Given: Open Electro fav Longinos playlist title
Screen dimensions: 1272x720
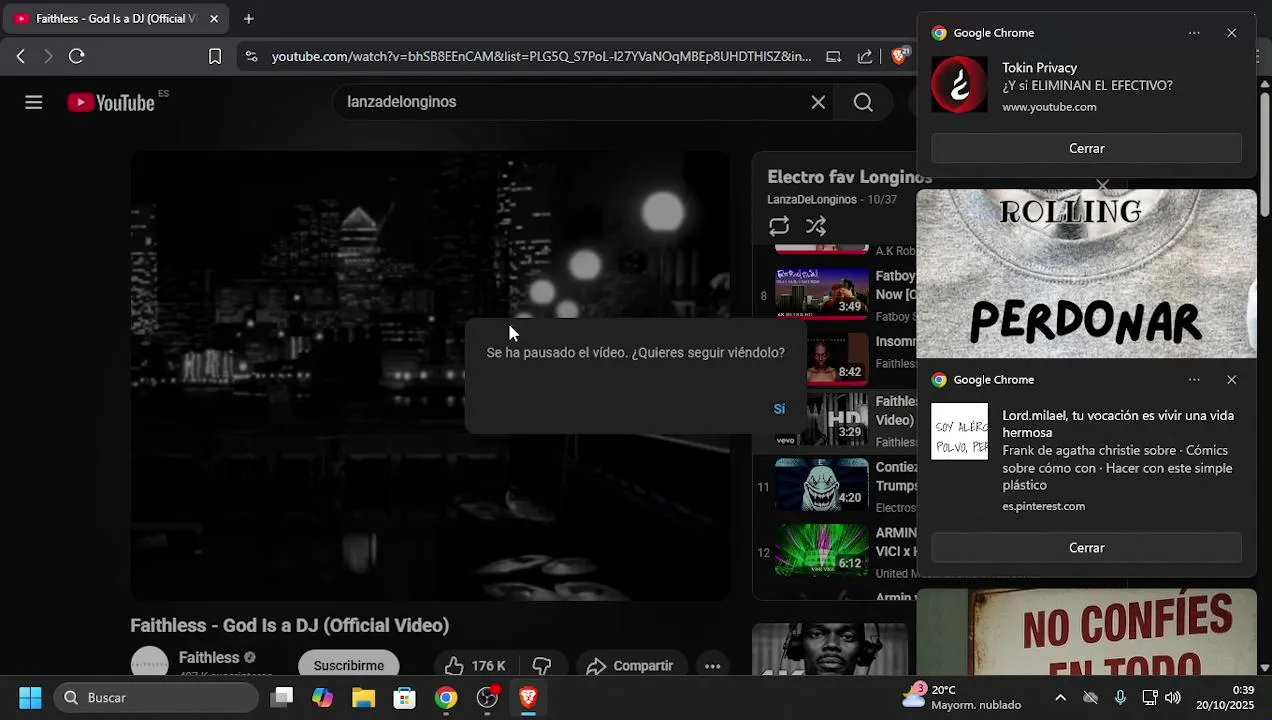Looking at the screenshot, I should click(x=849, y=177).
